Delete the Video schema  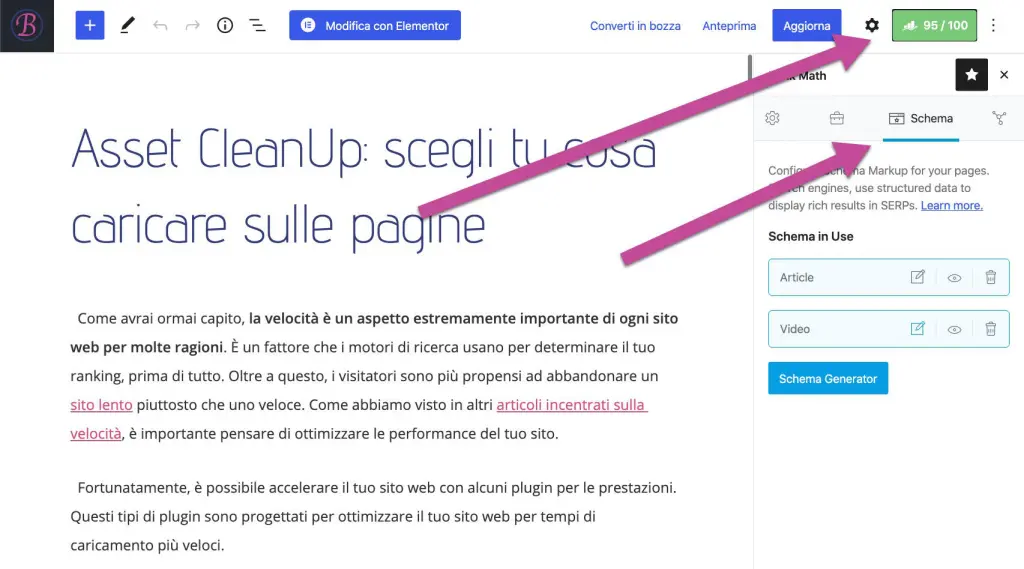click(991, 329)
